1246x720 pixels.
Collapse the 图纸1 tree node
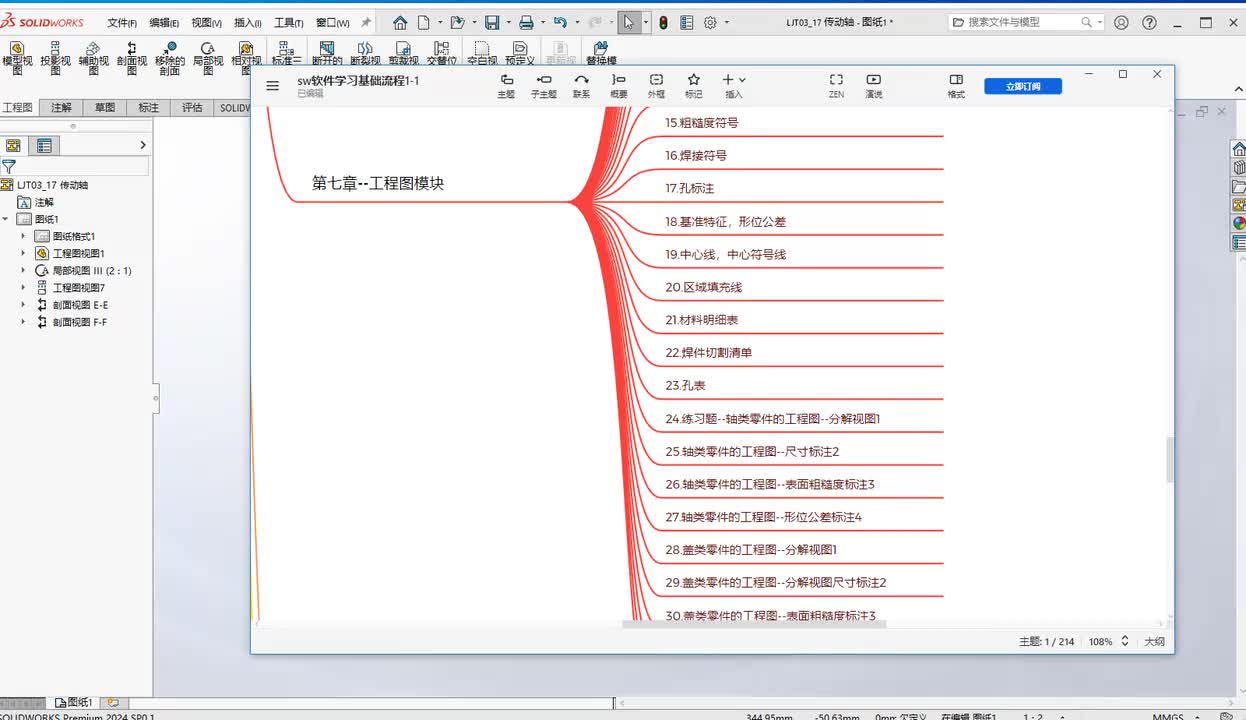pyautogui.click(x=6, y=219)
